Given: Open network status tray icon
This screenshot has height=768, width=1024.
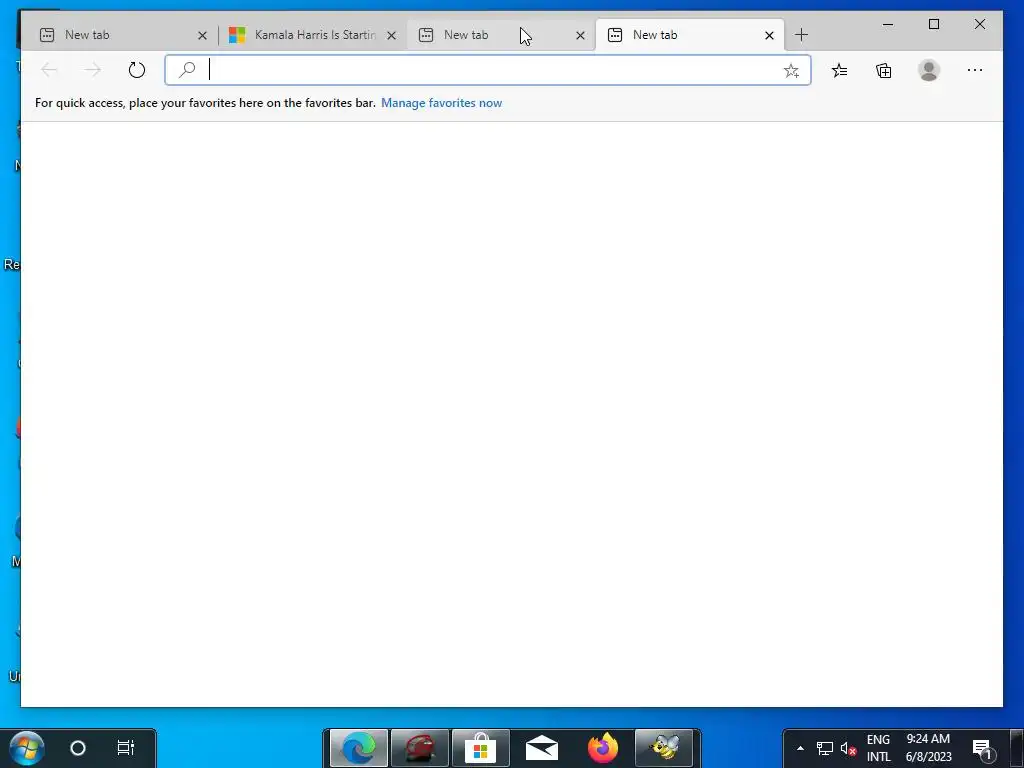Looking at the screenshot, I should (825, 748).
